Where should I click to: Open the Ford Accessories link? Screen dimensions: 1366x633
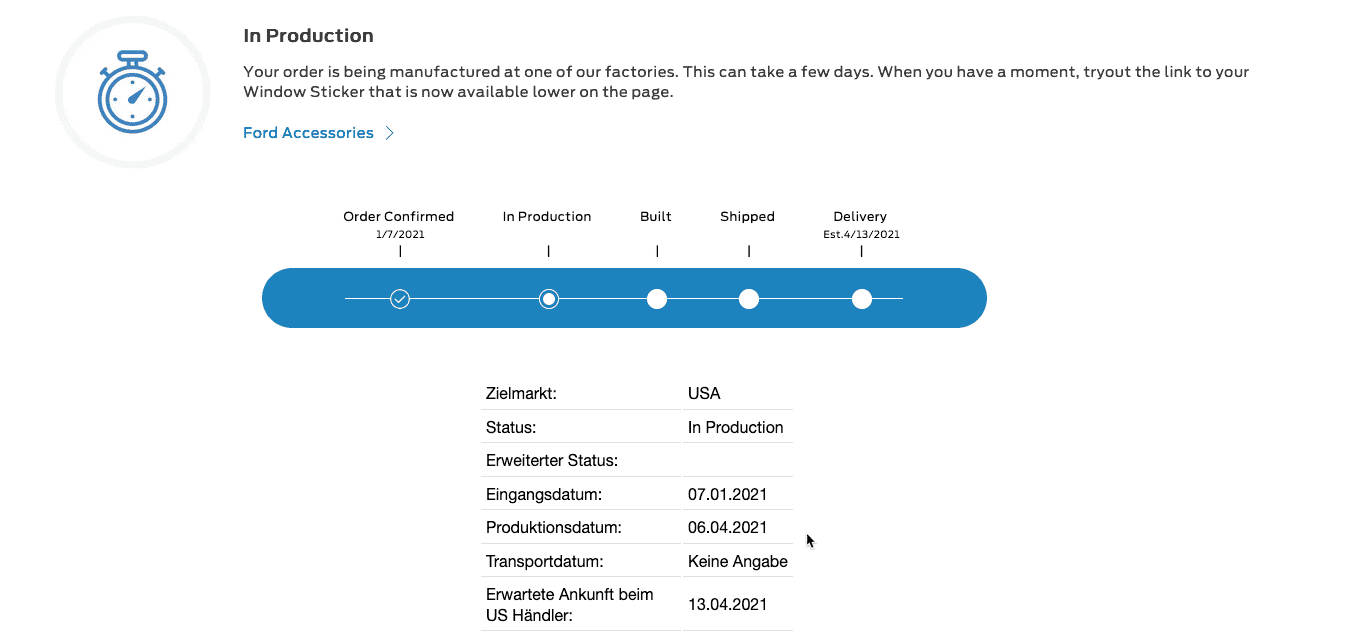(308, 133)
